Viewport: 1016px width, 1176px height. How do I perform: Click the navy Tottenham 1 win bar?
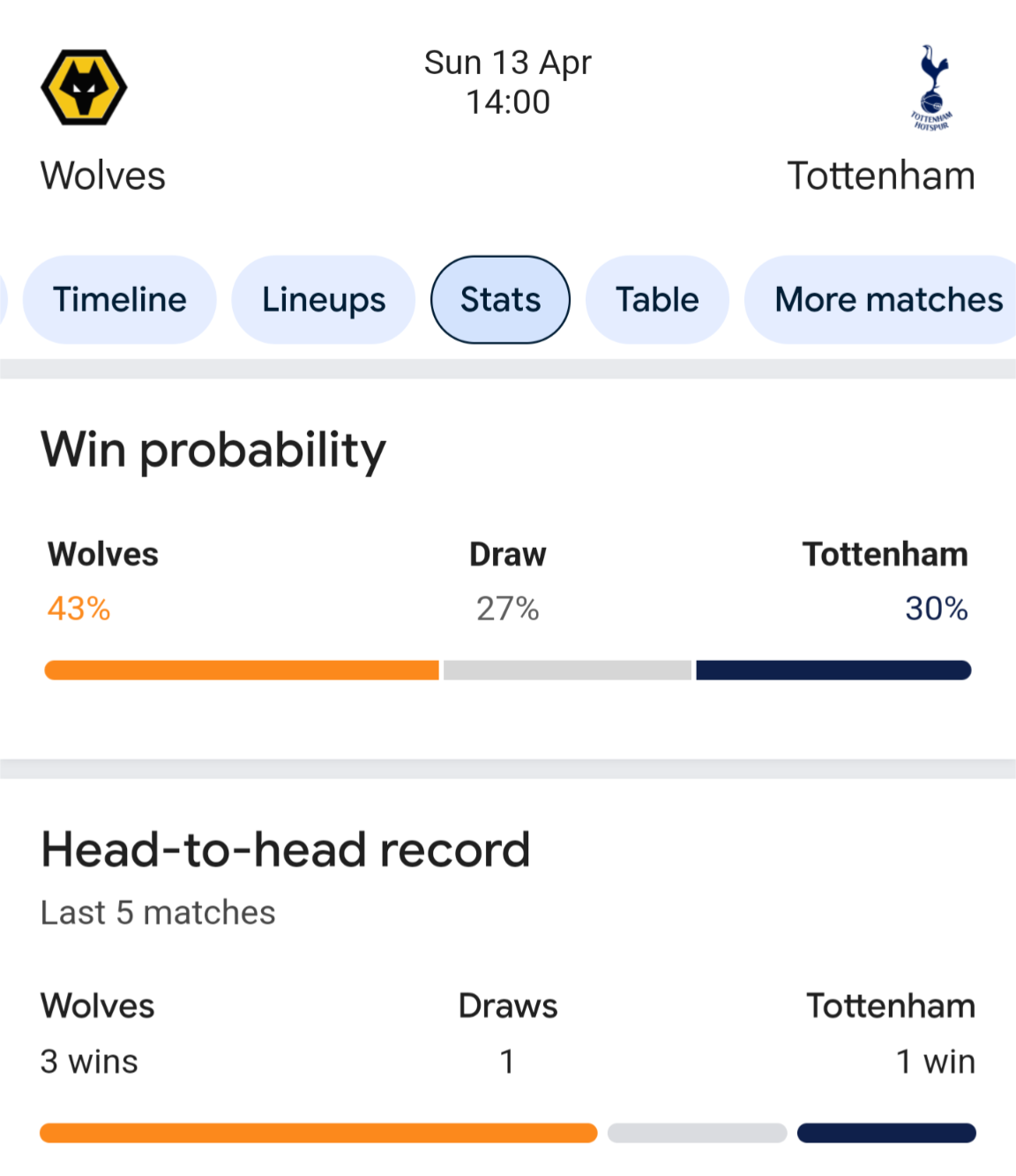click(886, 1133)
